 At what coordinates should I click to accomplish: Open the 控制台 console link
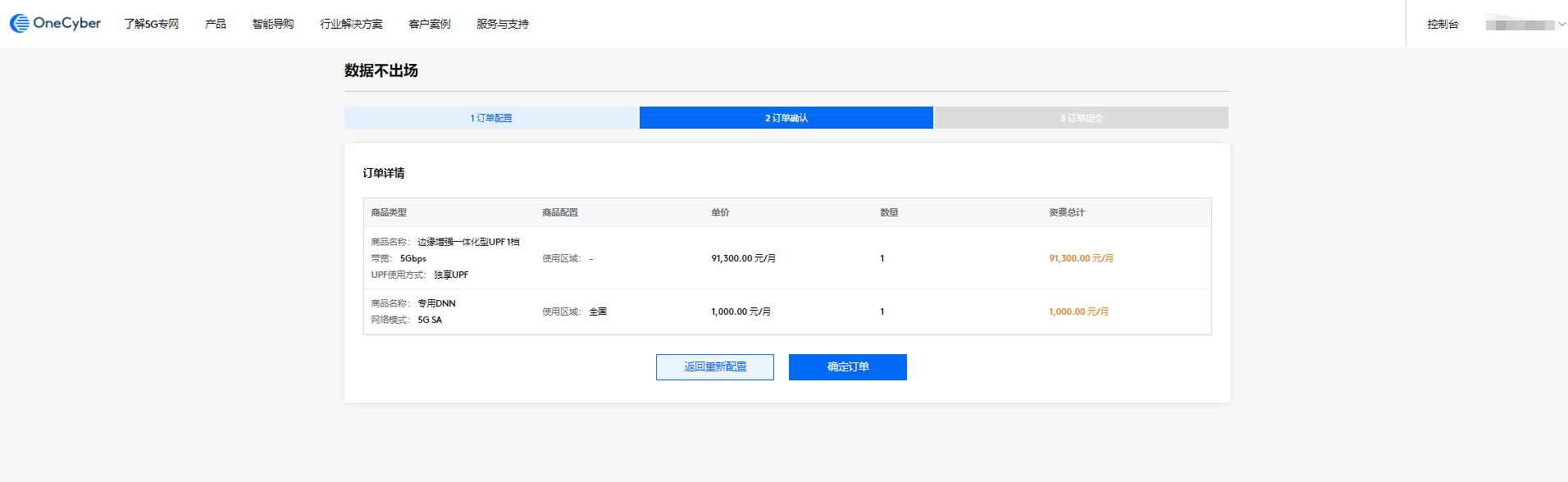[x=1443, y=24]
